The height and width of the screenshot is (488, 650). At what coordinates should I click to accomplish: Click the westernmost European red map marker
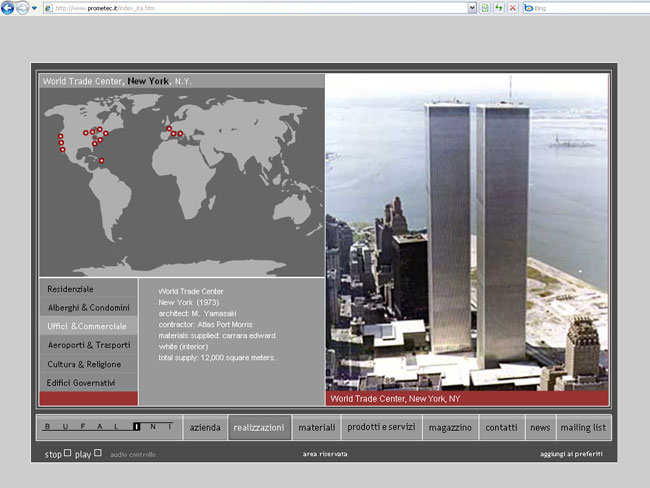pos(169,129)
